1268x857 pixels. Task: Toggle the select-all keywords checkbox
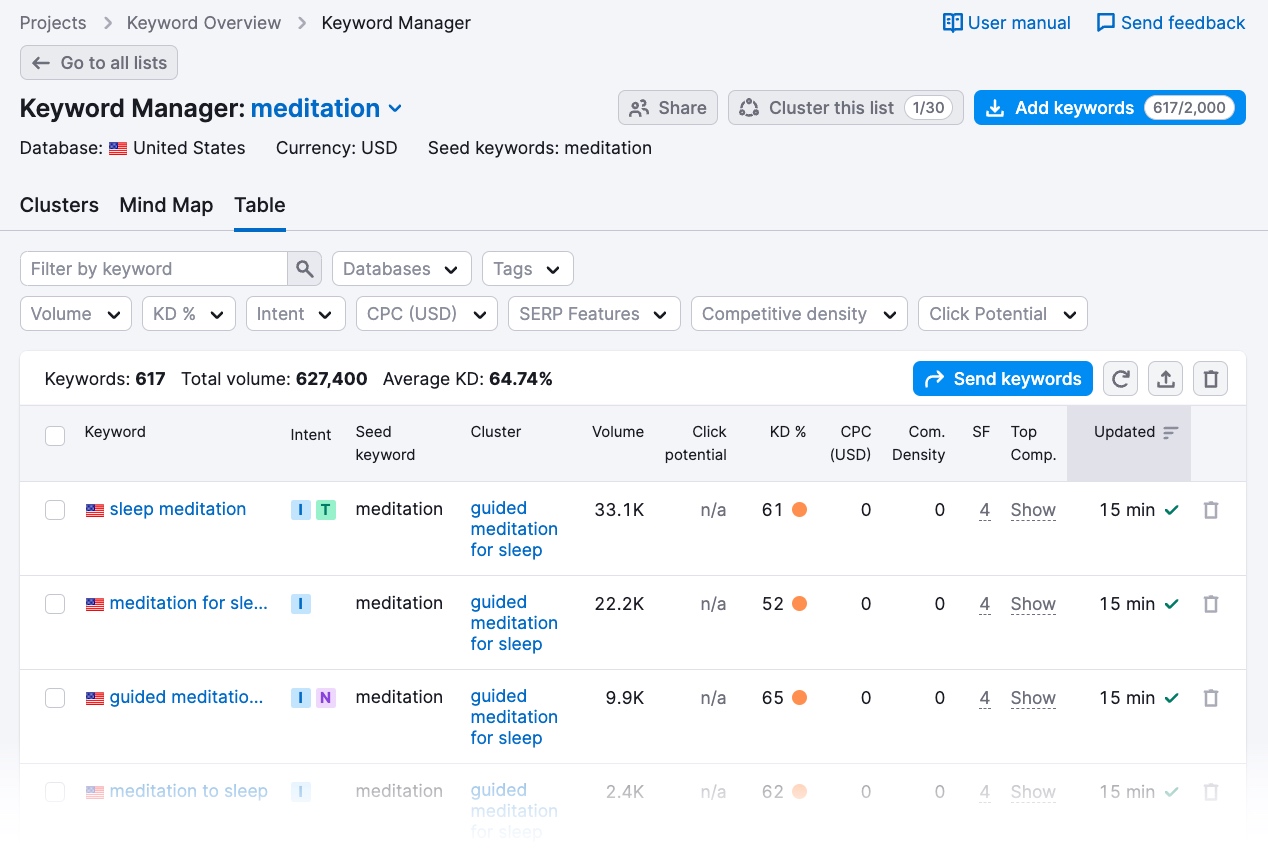pos(55,435)
